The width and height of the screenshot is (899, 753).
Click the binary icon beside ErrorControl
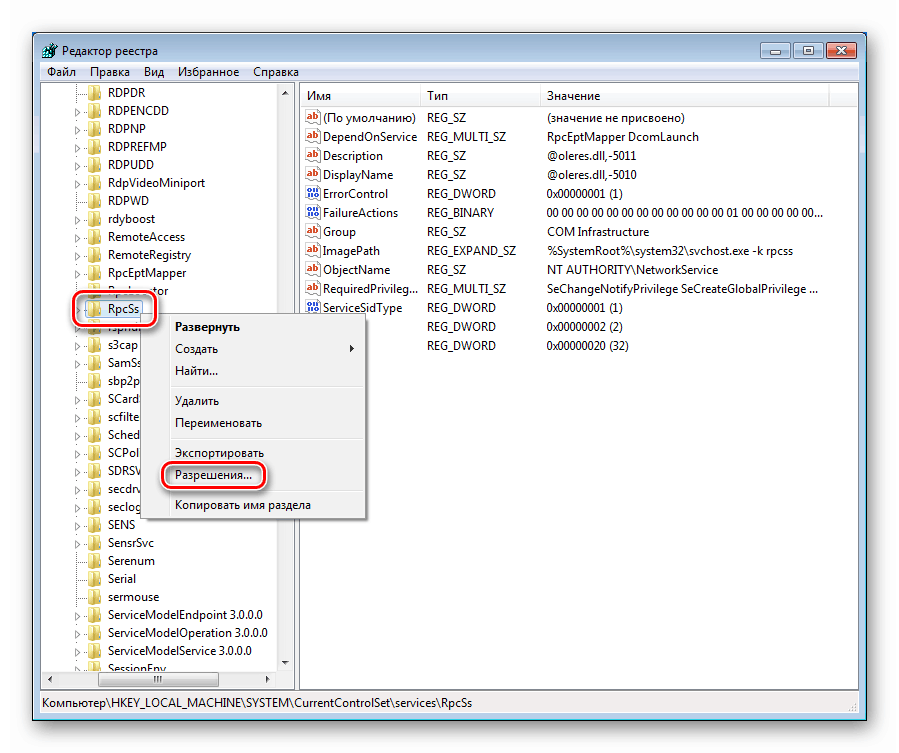pos(312,193)
